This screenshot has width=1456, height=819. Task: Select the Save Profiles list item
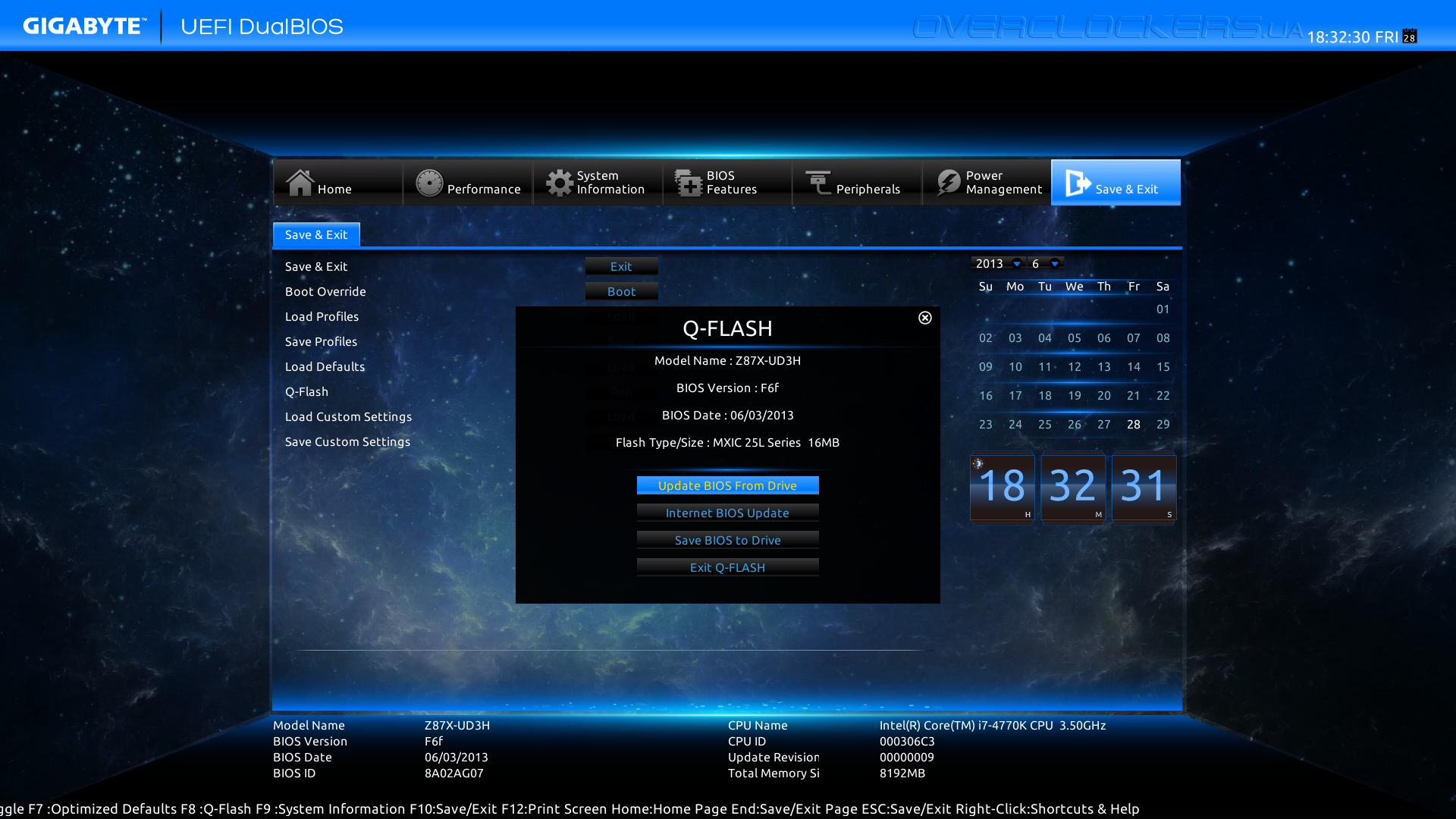[321, 341]
